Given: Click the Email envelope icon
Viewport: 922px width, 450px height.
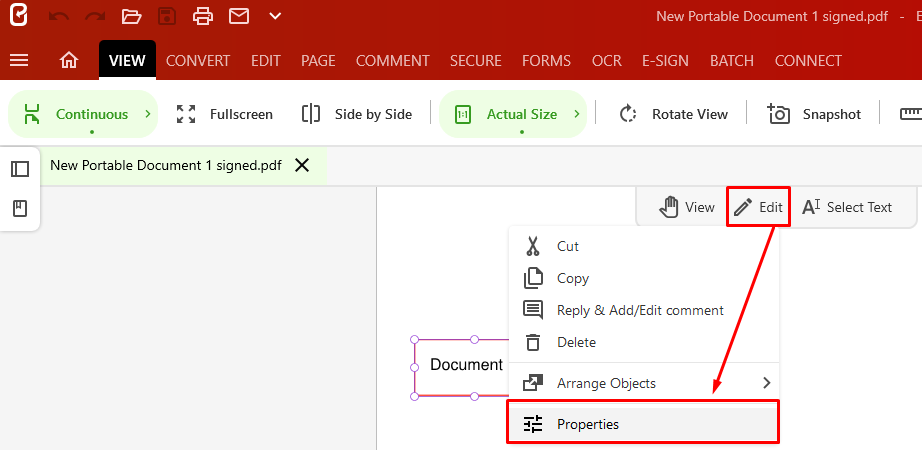Looking at the screenshot, I should click(239, 16).
